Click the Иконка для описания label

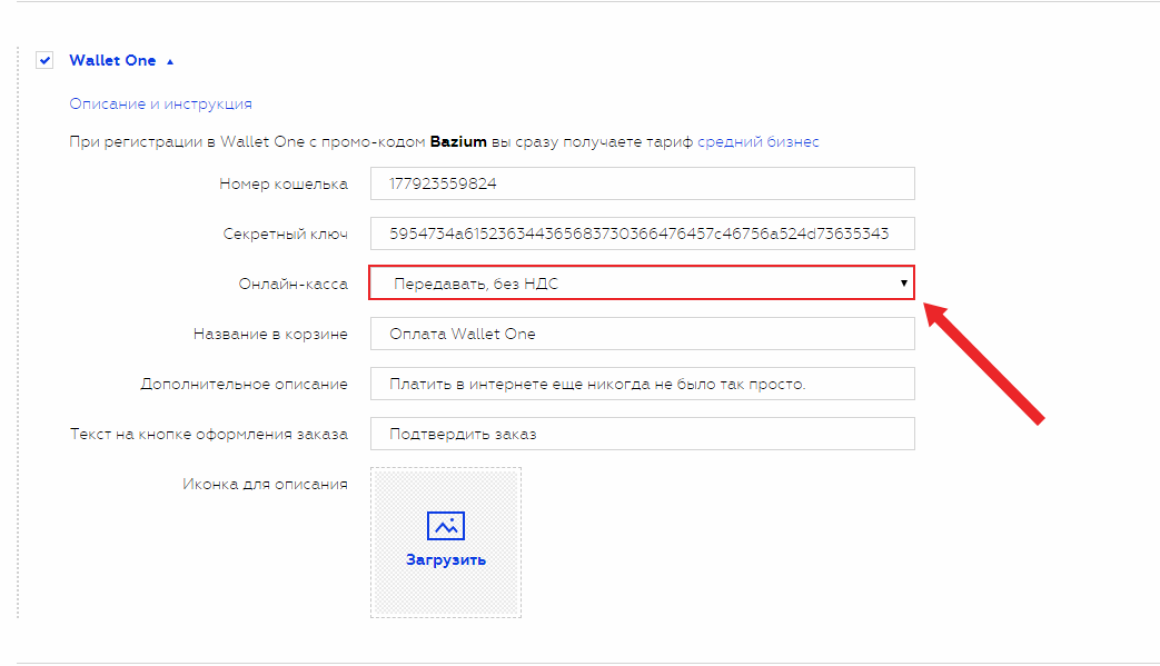(x=265, y=485)
